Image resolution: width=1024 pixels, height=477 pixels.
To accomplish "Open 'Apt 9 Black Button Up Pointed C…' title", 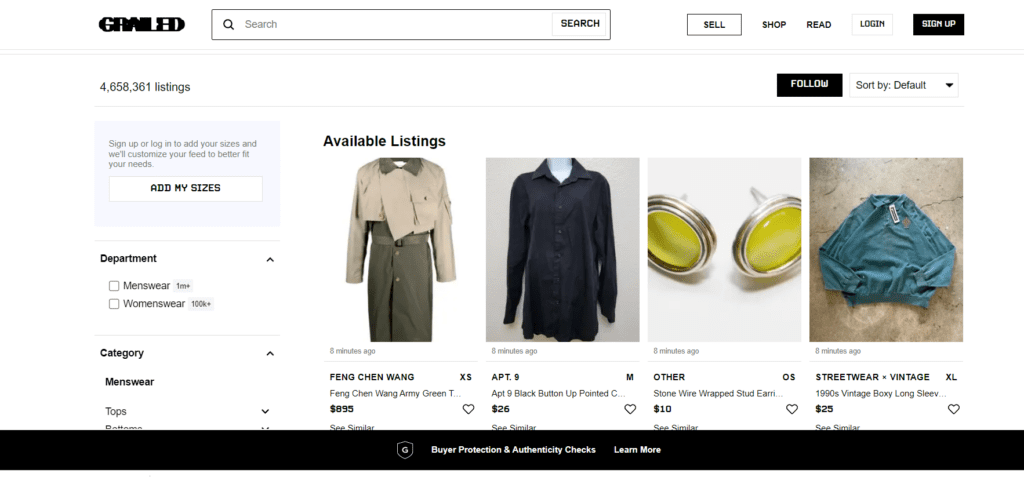I will 558,393.
